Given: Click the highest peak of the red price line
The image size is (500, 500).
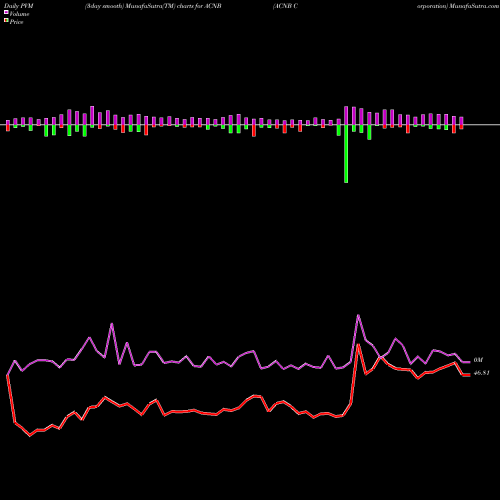Looking at the screenshot, I should [358, 345].
